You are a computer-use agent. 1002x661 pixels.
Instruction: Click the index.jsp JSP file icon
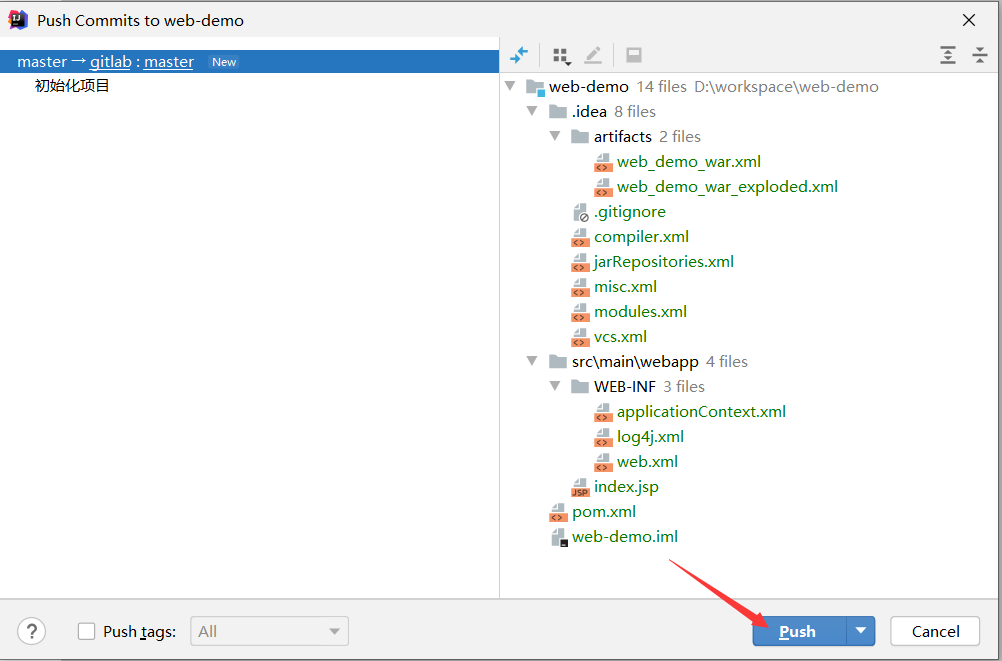[x=580, y=487]
